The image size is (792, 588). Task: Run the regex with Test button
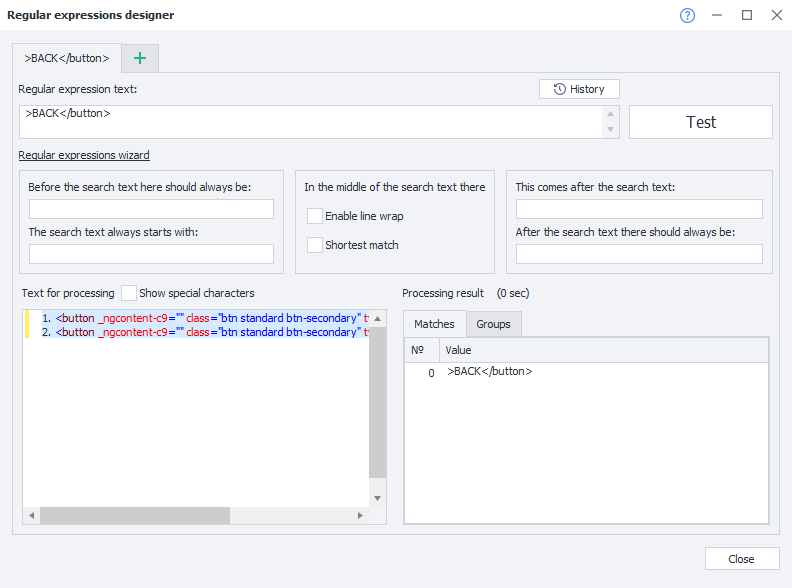pyautogui.click(x=700, y=122)
